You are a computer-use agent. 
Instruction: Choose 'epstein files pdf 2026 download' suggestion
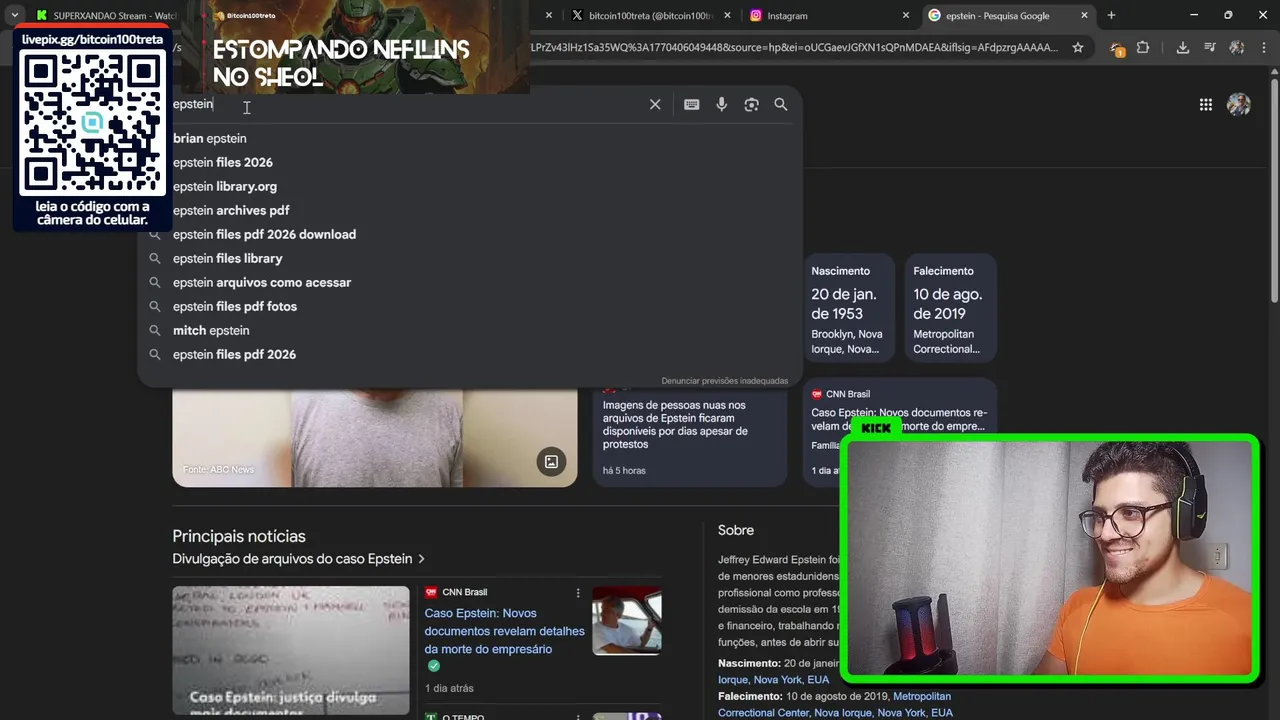[x=264, y=234]
